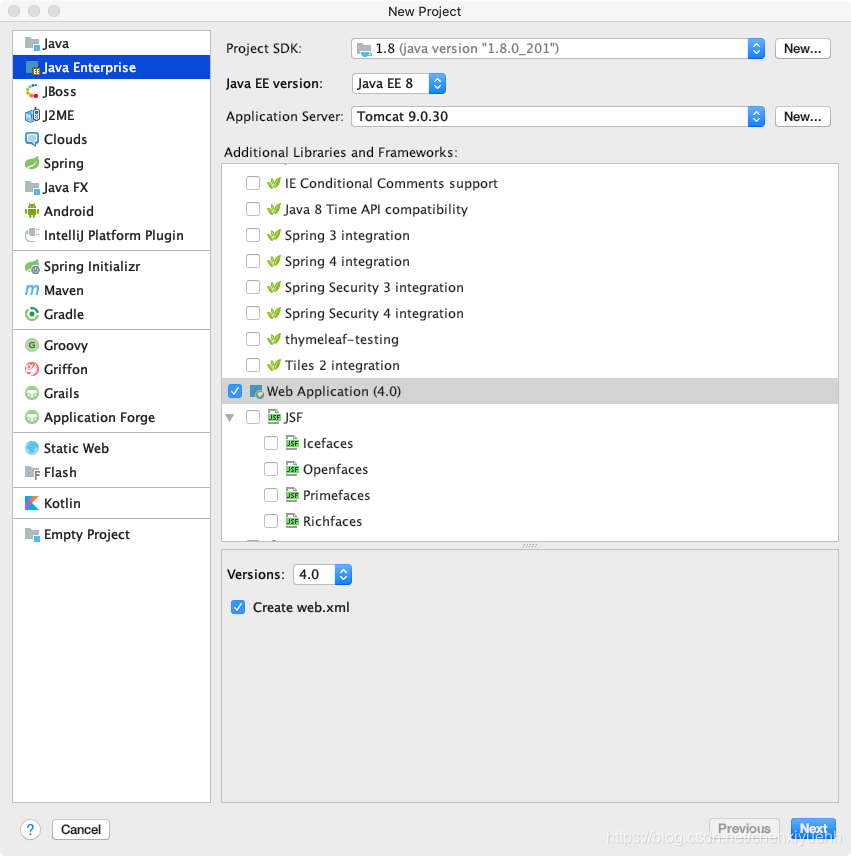Select the Application Forge label
Screen dimensions: 851x856
(99, 418)
